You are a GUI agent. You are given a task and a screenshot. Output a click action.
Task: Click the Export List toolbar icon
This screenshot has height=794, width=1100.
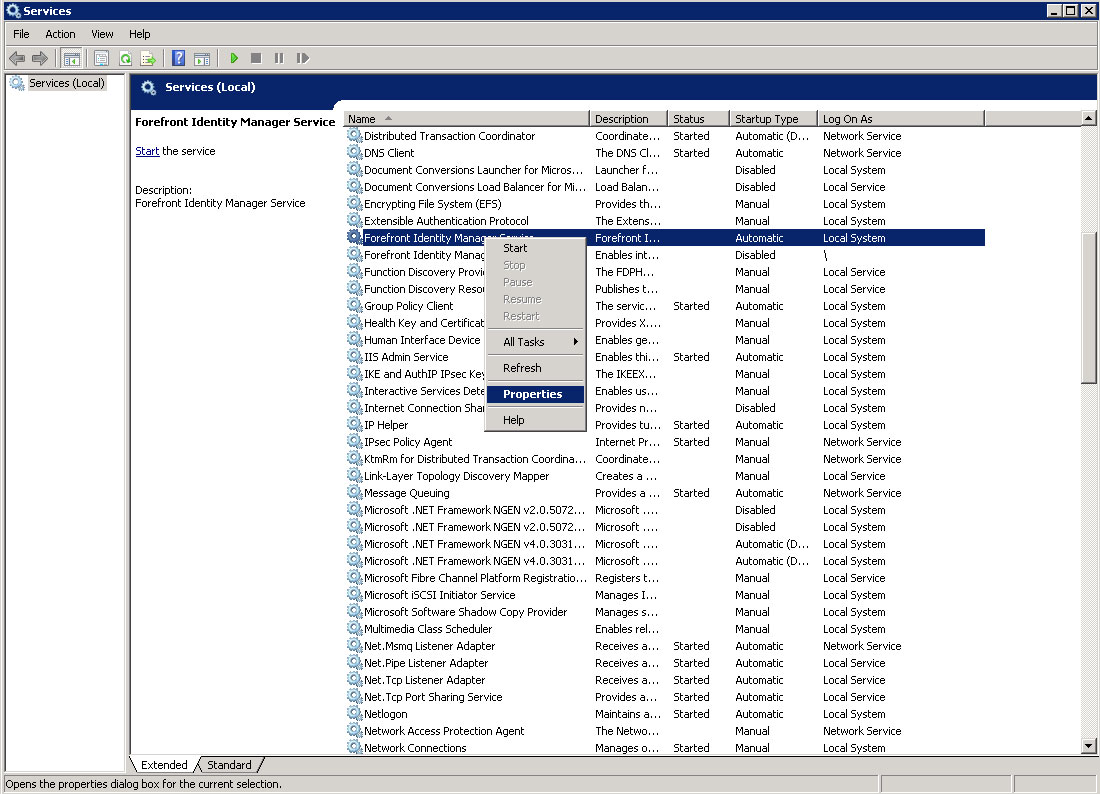pos(148,58)
